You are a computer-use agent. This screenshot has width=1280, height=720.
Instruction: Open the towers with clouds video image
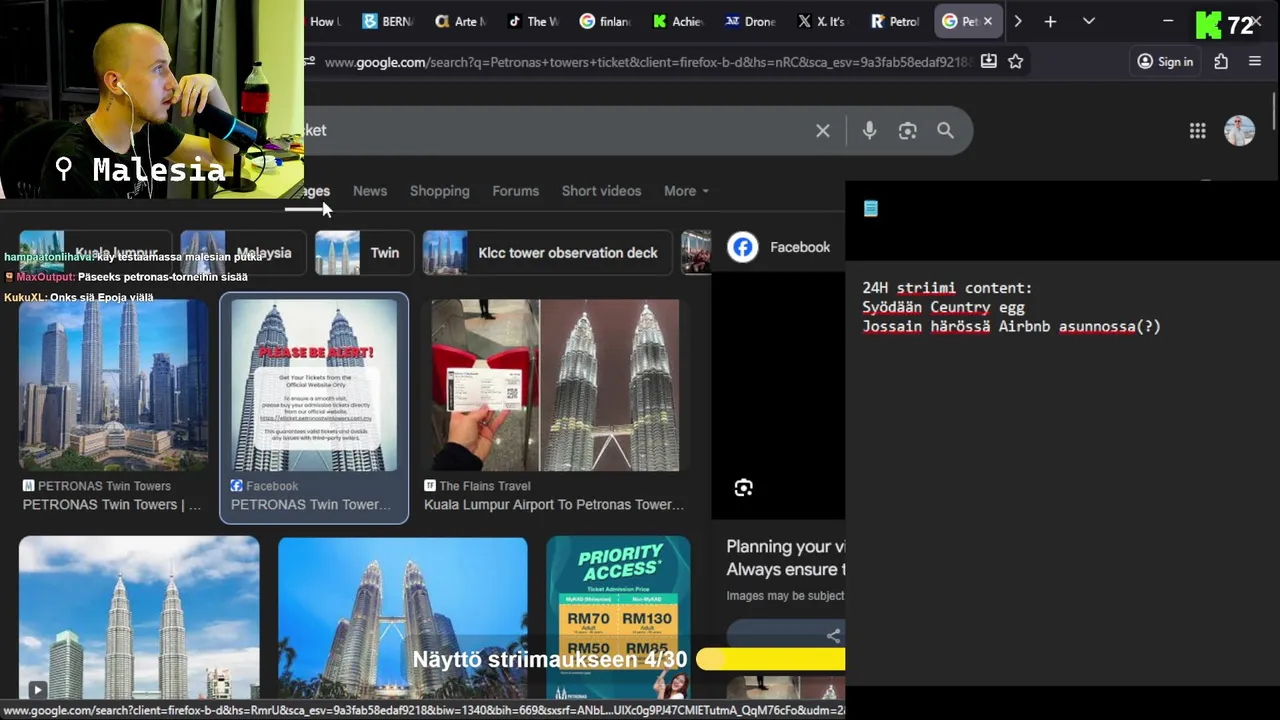click(x=139, y=617)
